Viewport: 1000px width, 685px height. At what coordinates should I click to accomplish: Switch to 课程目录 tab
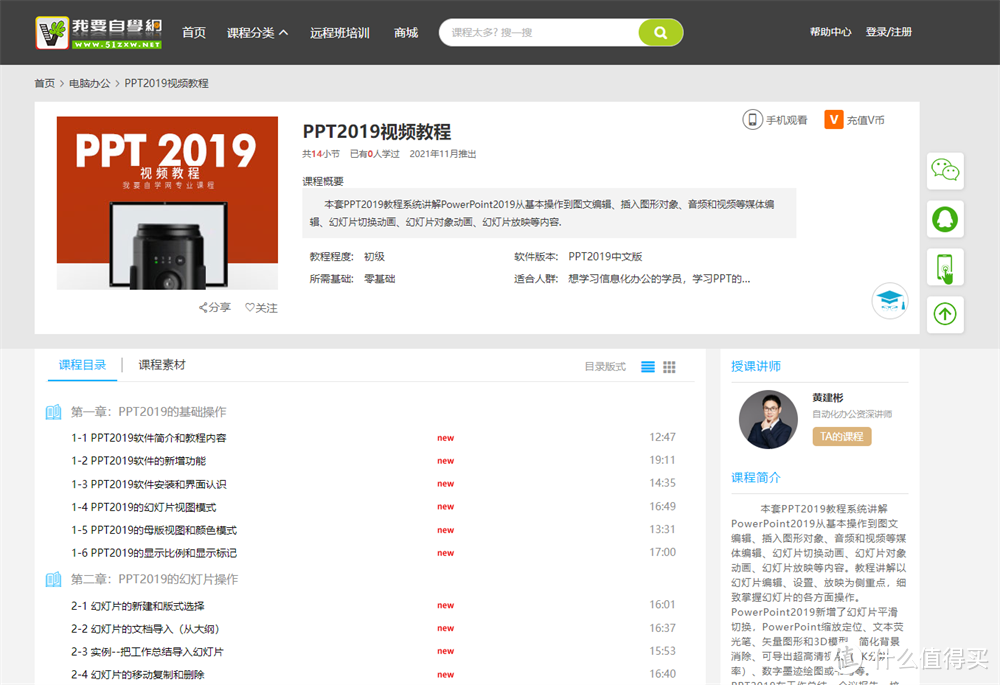point(82,365)
